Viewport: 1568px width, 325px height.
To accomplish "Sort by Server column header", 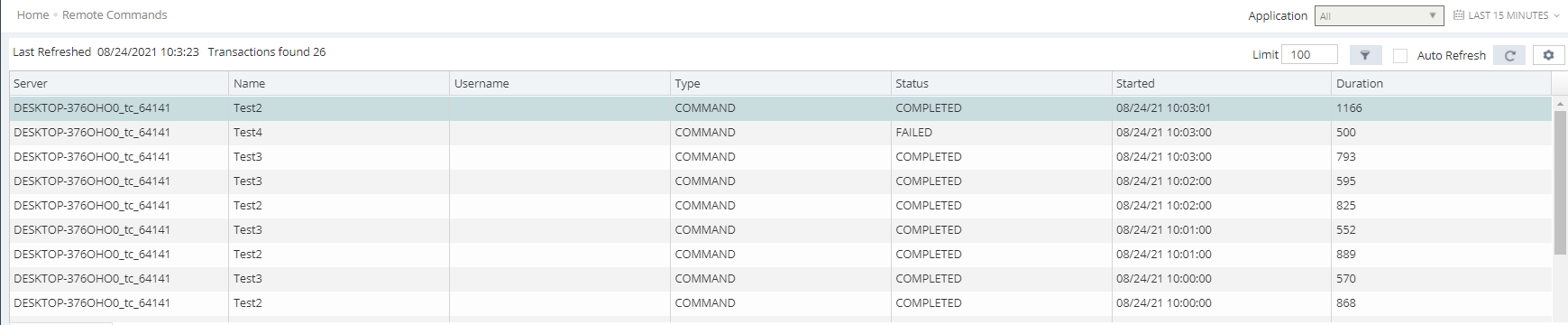I will (x=119, y=83).
